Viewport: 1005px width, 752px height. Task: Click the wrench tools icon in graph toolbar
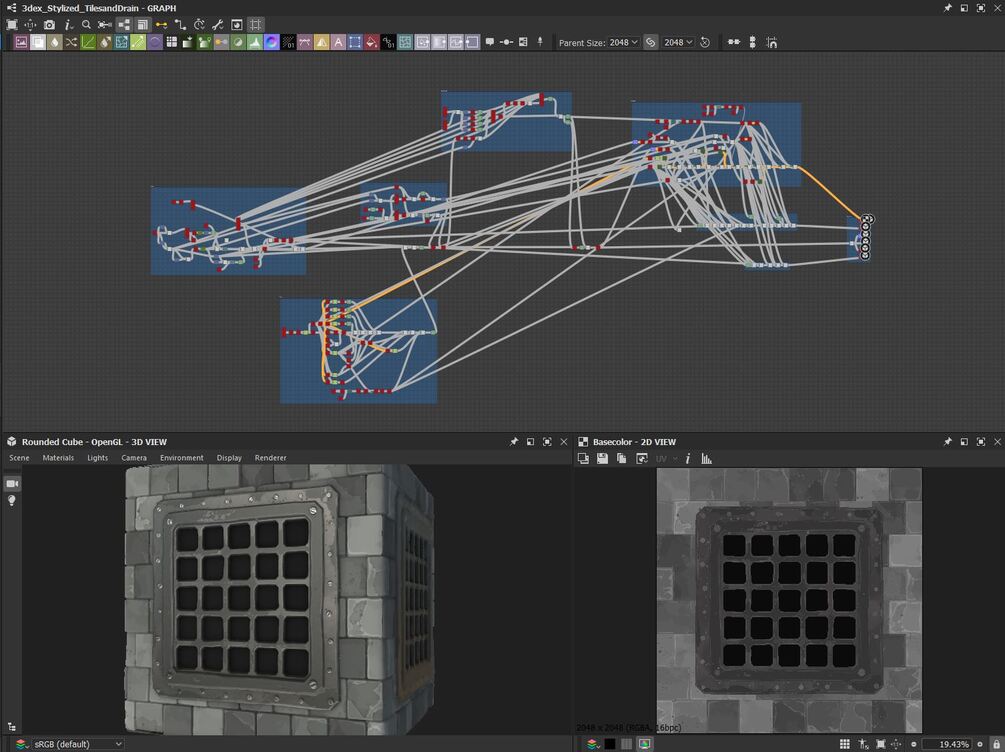217,25
